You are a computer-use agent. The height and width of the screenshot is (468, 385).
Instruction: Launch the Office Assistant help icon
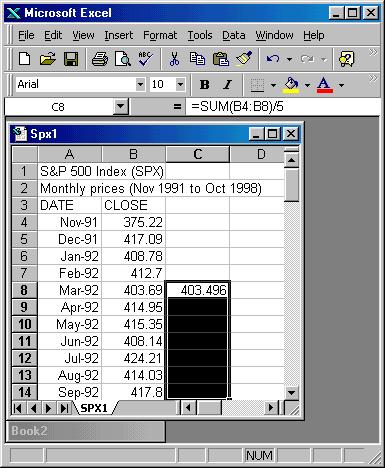point(346,59)
